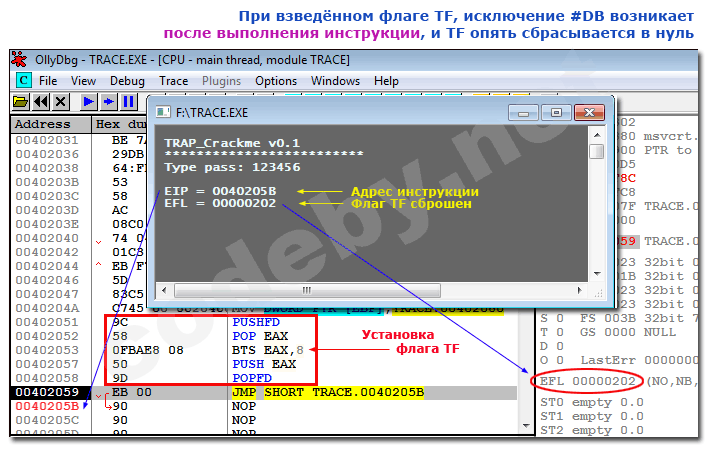Select the PUSHFD instruction

pos(256,322)
